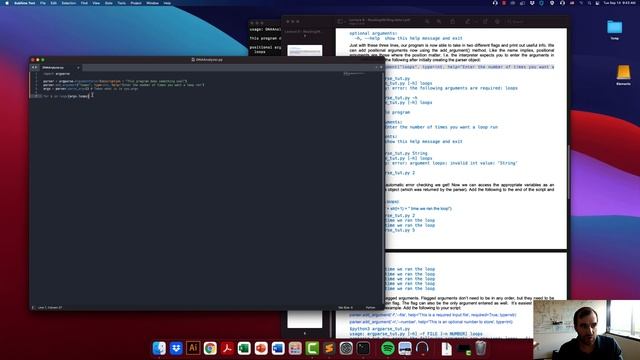Viewport: 640px width, 360px height.
Task: Open Adobe Illustrator in the Dock
Action: point(193,348)
